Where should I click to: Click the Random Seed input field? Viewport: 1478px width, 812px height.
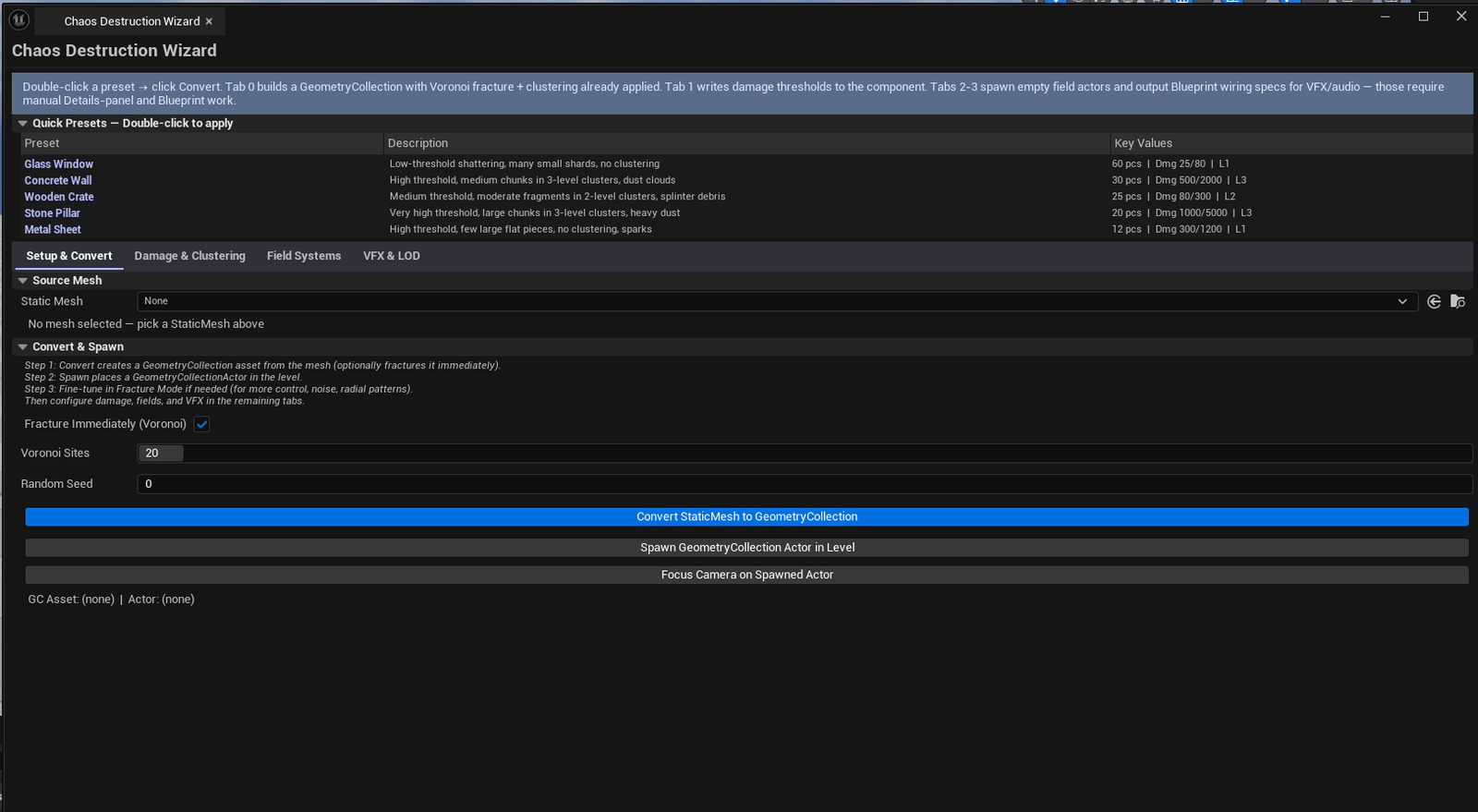coord(805,484)
